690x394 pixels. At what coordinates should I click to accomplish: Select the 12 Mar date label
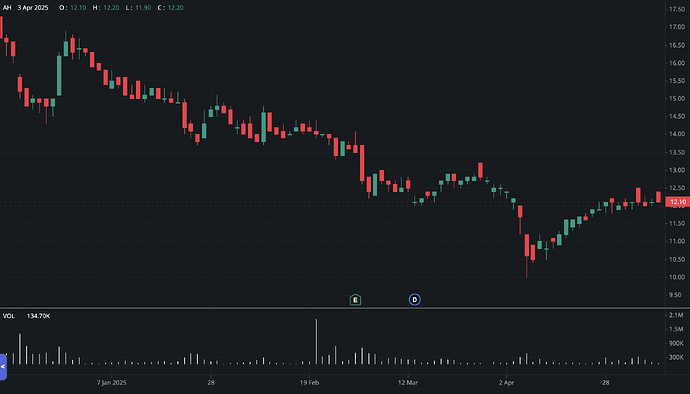coord(408,383)
